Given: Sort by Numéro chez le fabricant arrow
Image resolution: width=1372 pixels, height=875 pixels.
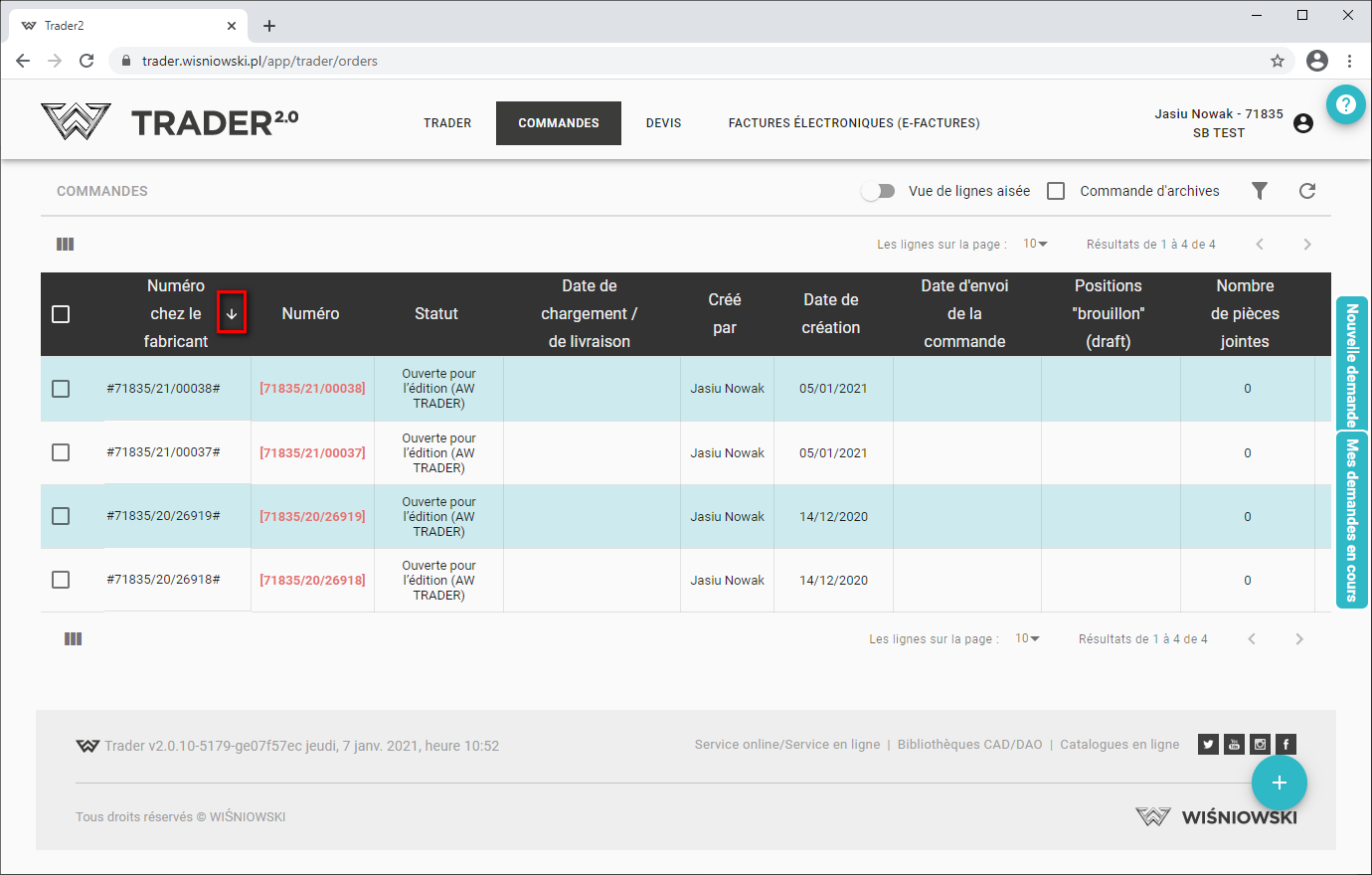Looking at the screenshot, I should (232, 313).
